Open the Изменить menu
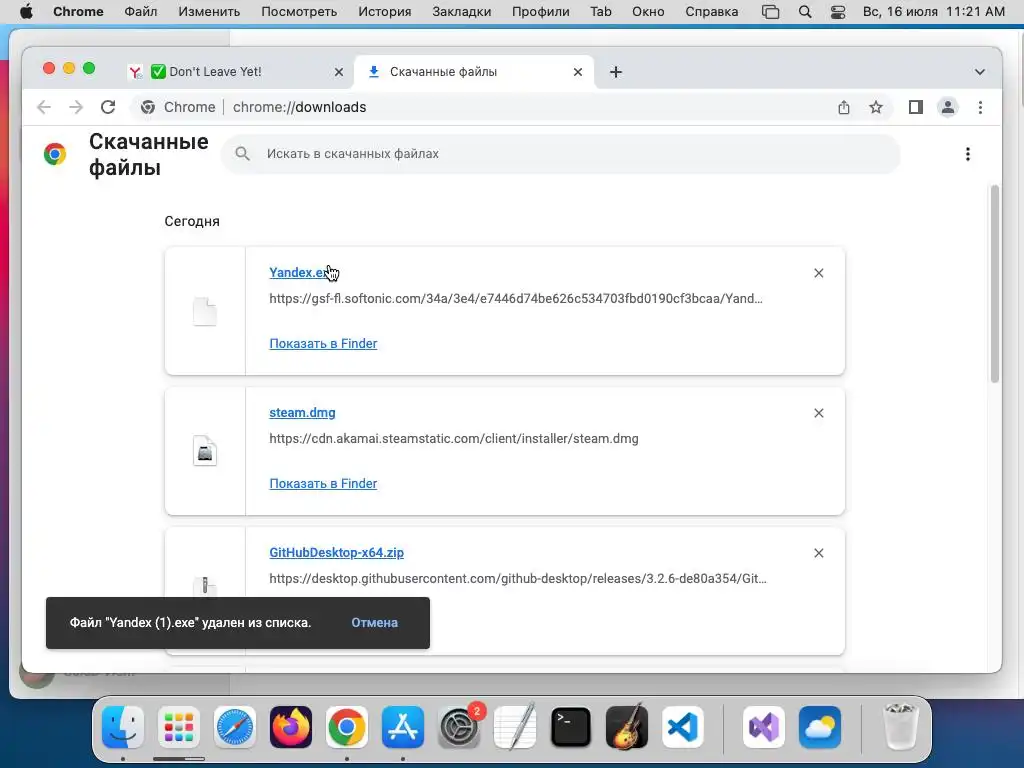 (209, 12)
